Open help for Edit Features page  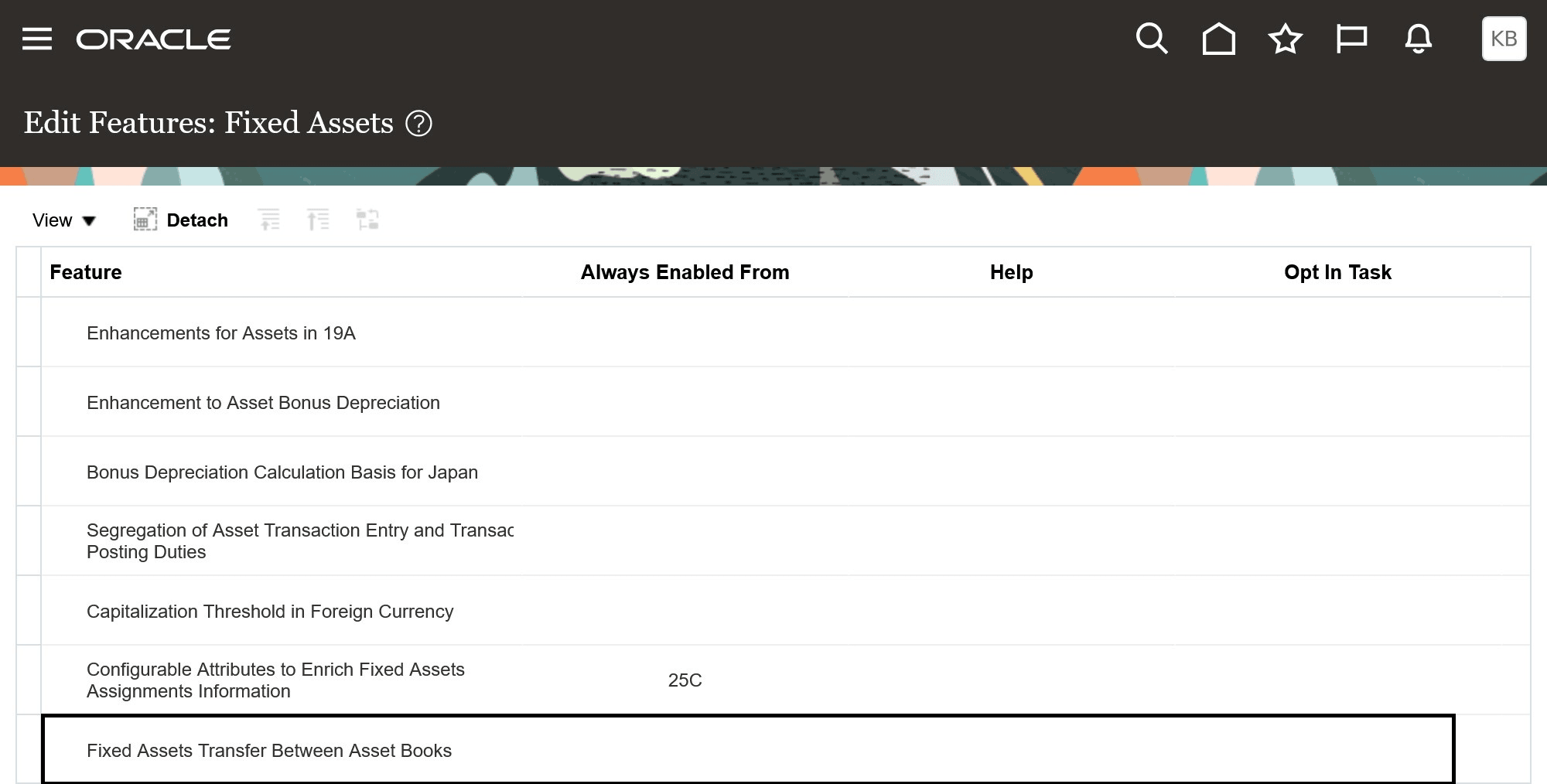coord(419,123)
